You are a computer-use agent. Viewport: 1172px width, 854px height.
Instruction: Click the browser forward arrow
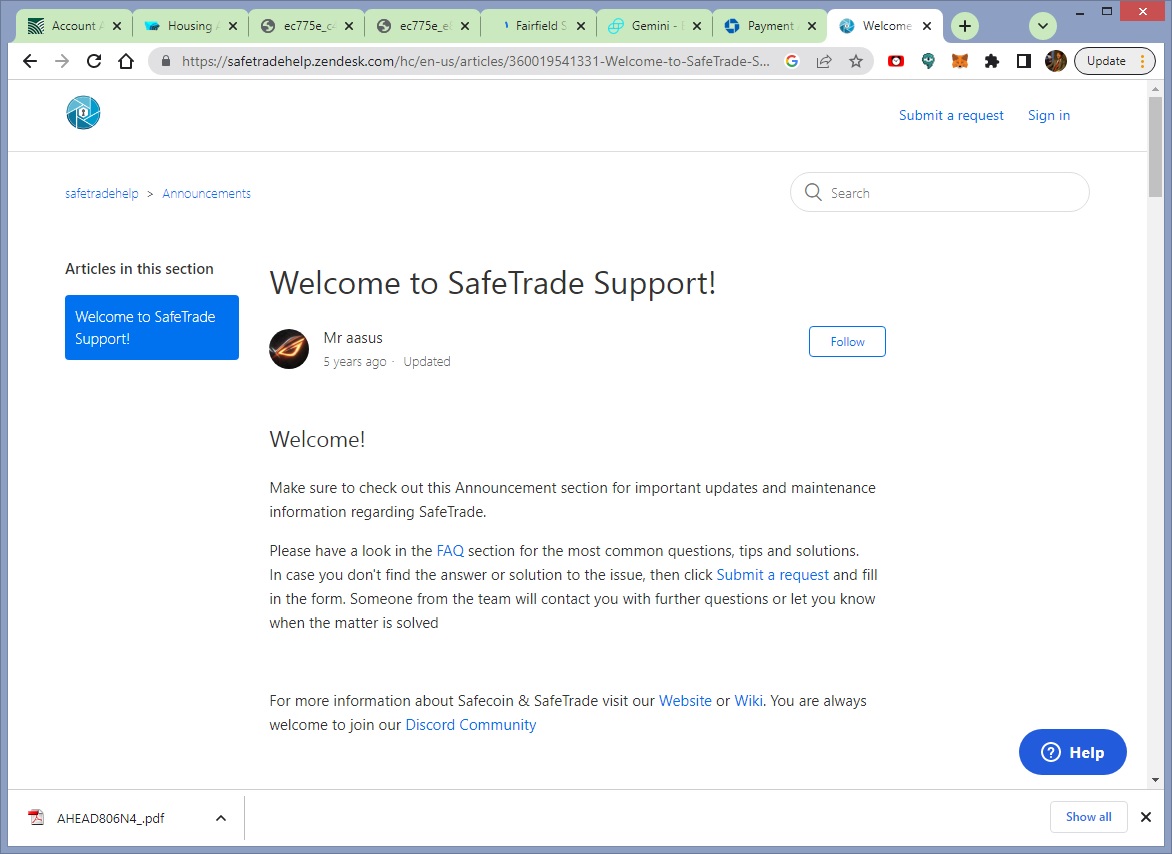point(62,61)
